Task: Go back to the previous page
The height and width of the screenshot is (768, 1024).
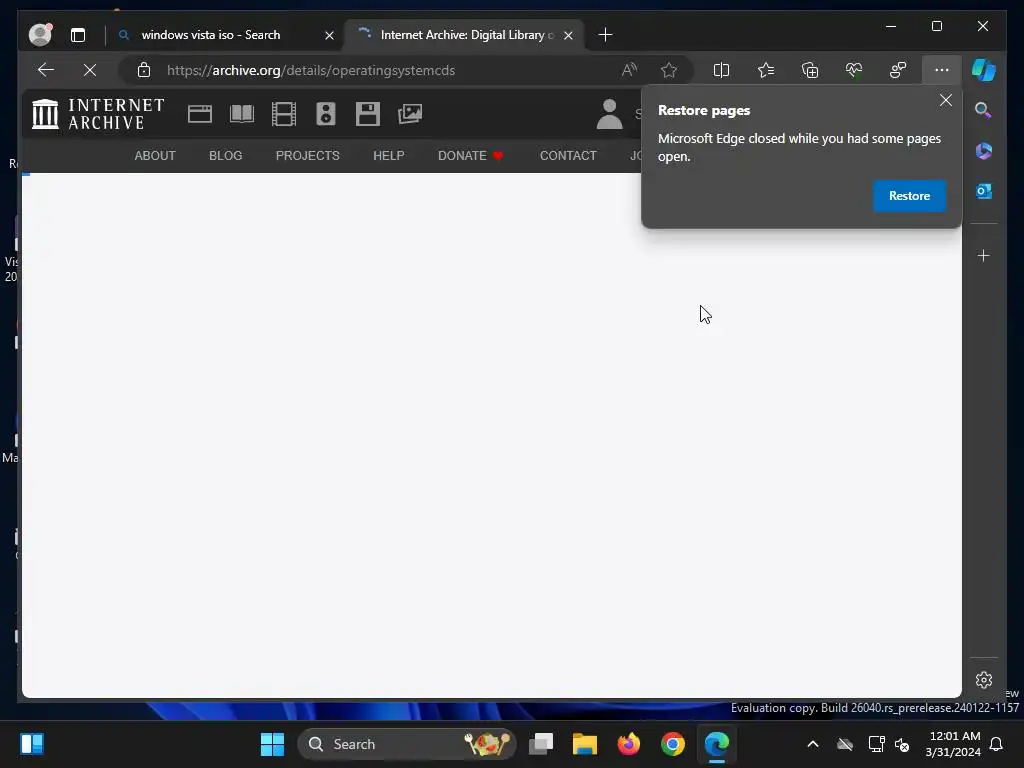Action: point(46,70)
